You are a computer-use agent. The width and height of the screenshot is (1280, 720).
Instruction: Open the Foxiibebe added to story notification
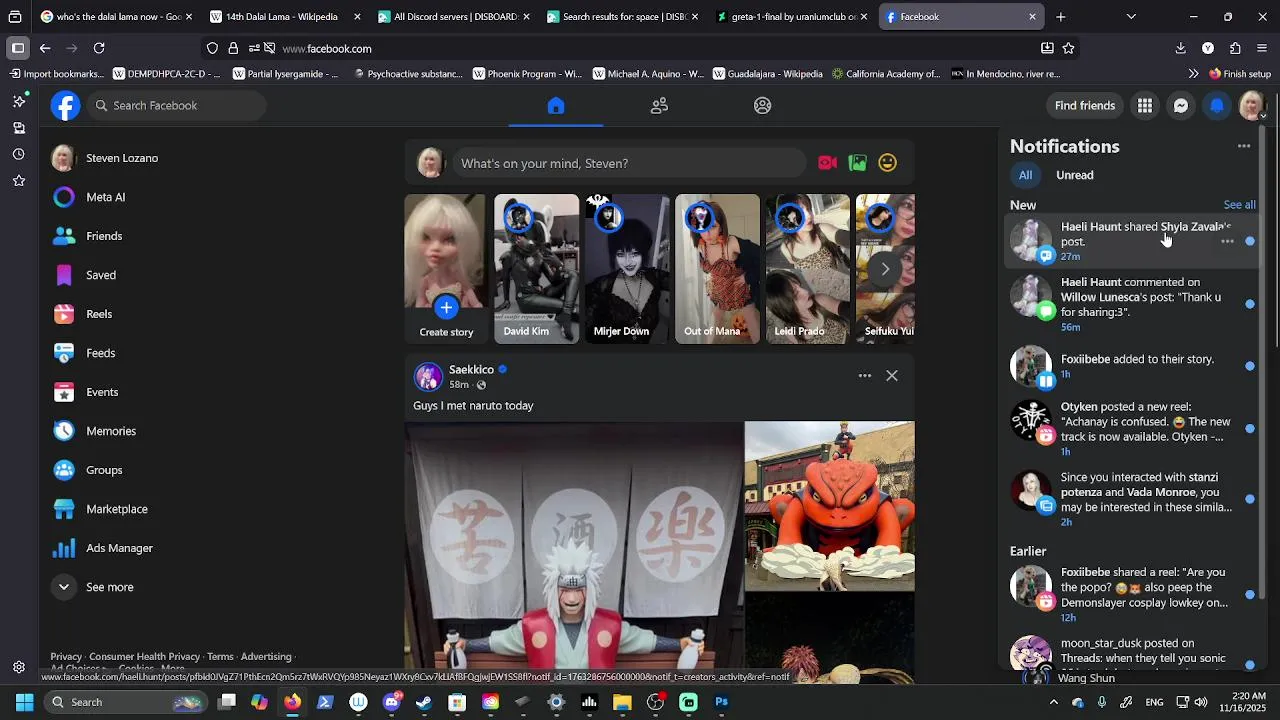click(x=1131, y=366)
